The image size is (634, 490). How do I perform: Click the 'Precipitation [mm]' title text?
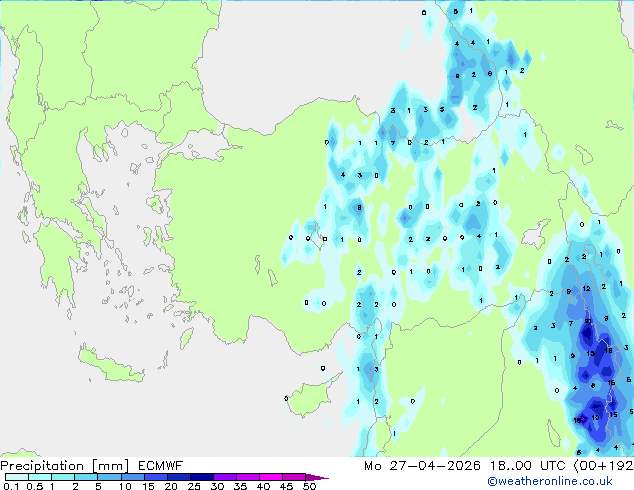click(x=65, y=466)
